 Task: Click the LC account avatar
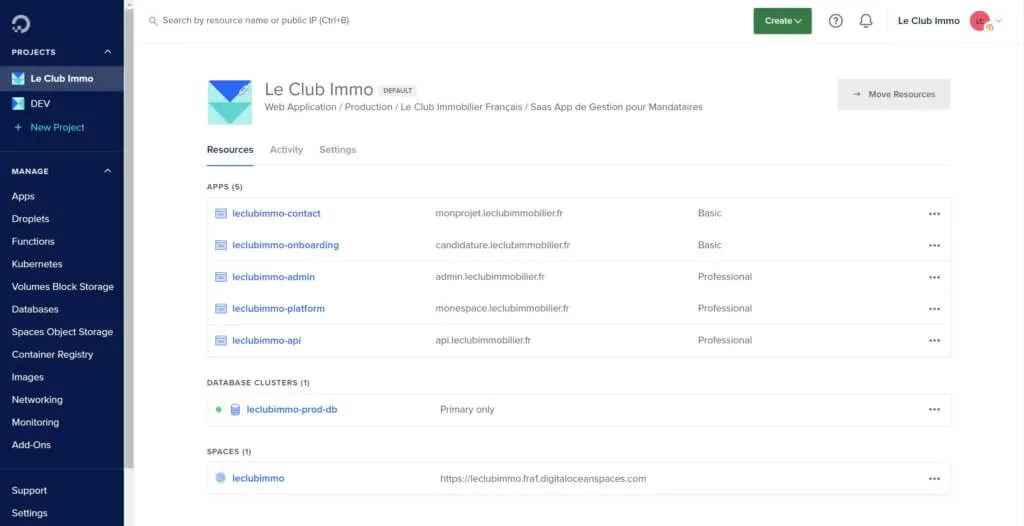[980, 21]
